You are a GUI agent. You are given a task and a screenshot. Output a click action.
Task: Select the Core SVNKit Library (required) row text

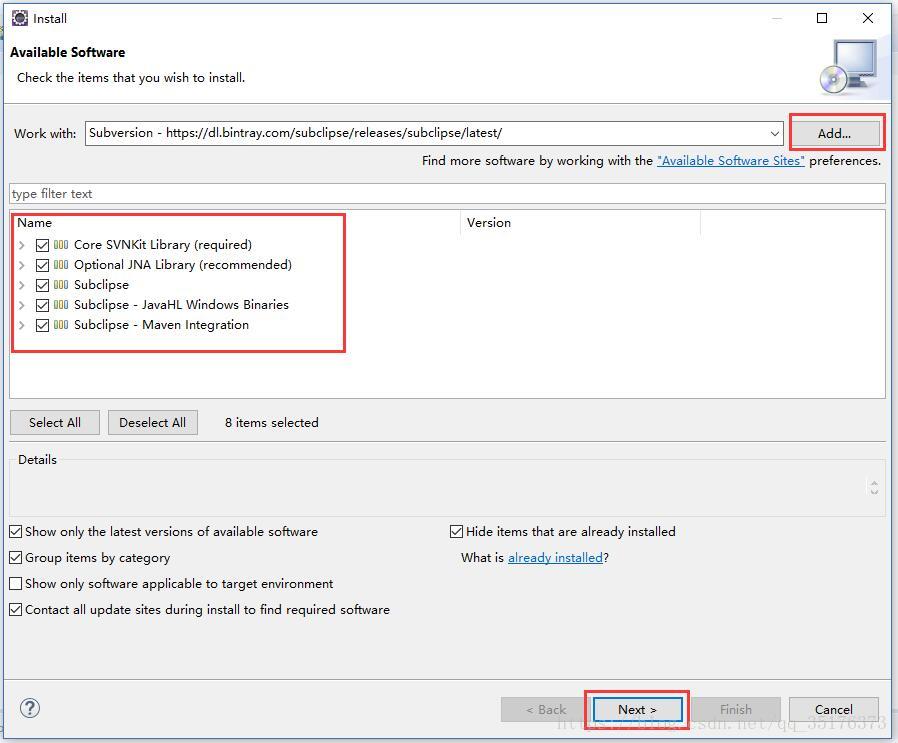[x=163, y=245]
